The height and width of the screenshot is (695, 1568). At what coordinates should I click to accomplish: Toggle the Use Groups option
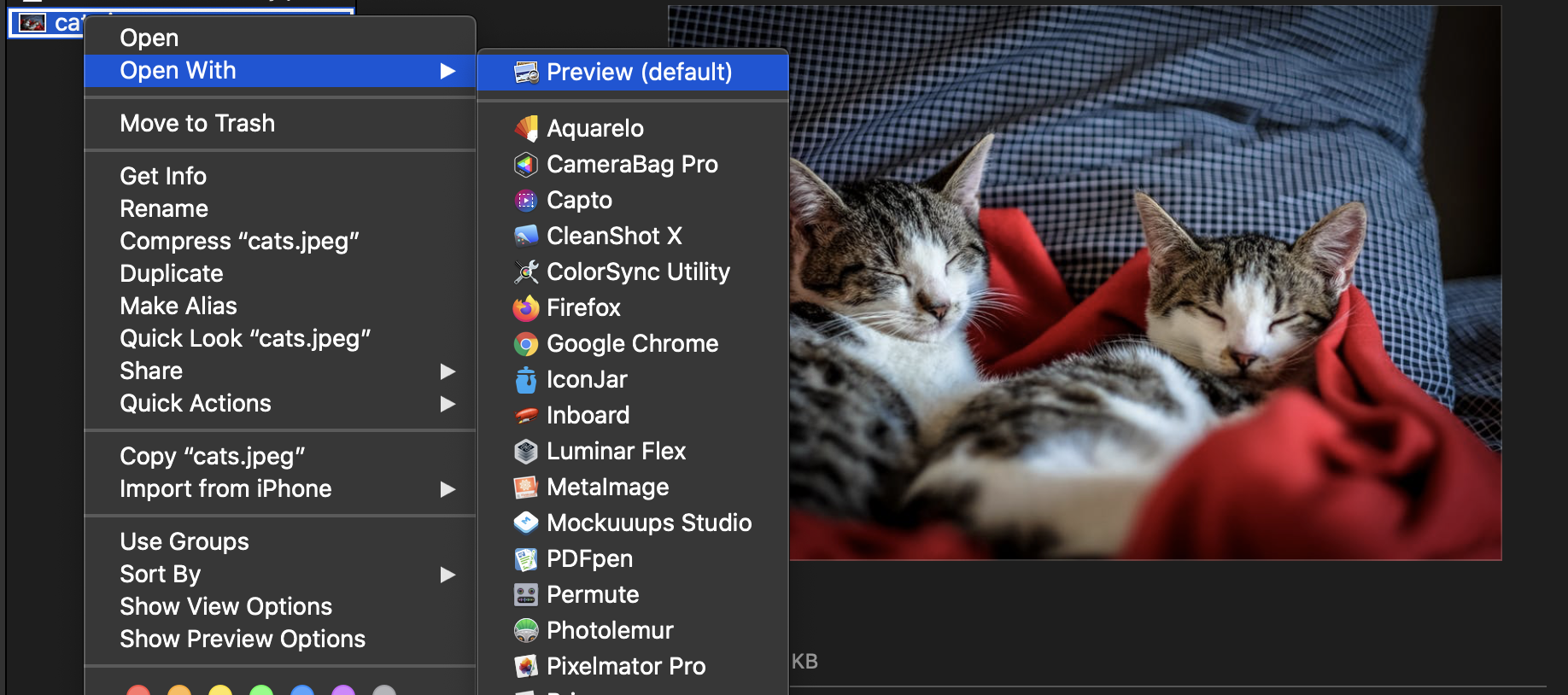point(184,542)
